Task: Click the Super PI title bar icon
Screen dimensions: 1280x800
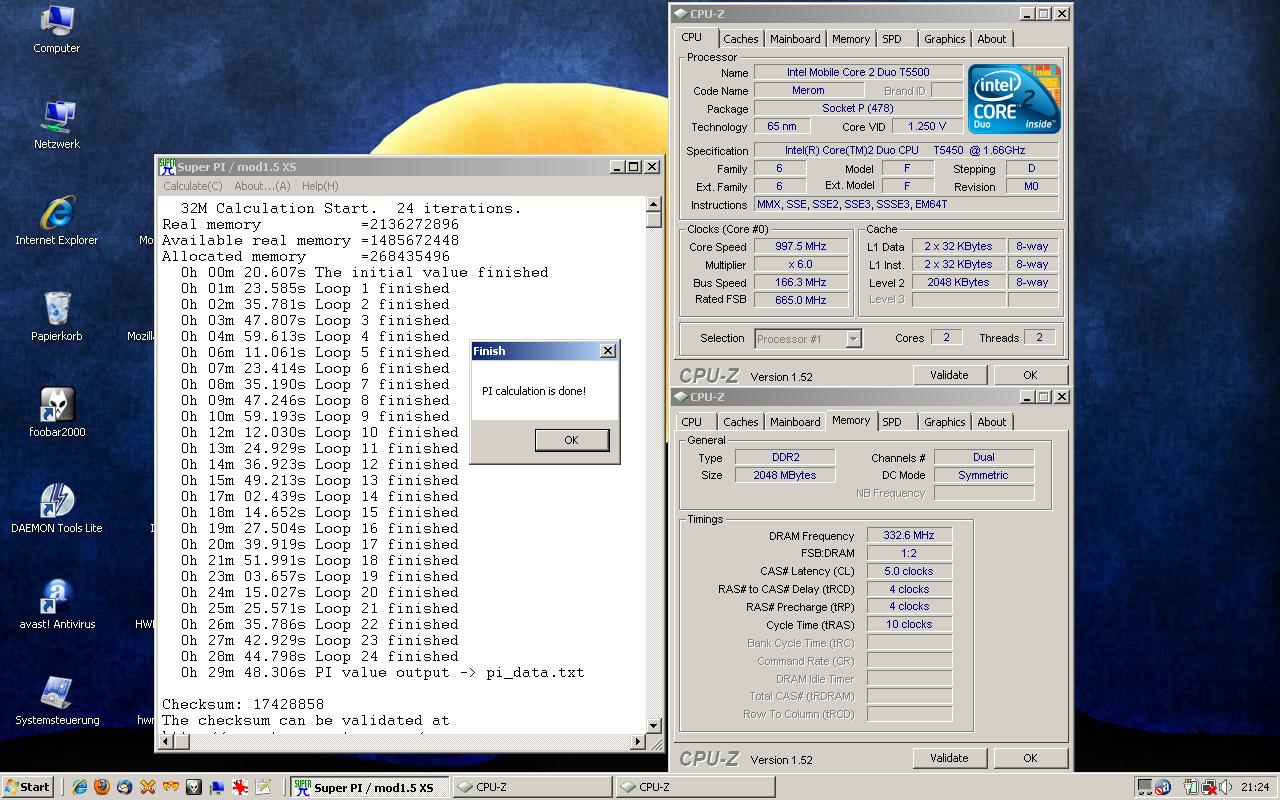Action: pyautogui.click(x=168, y=167)
